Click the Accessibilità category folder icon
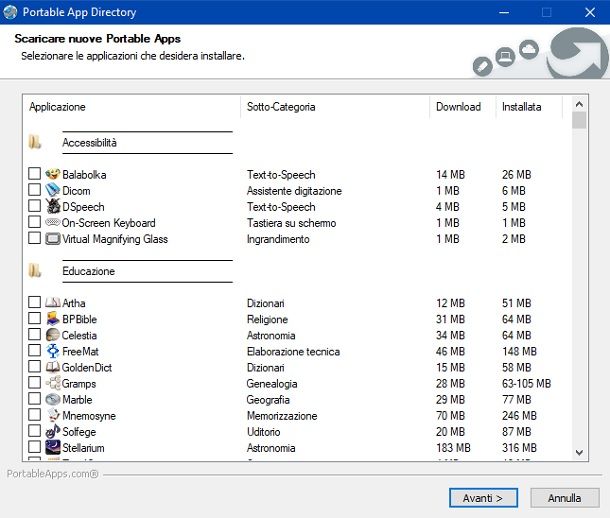 tap(35, 143)
